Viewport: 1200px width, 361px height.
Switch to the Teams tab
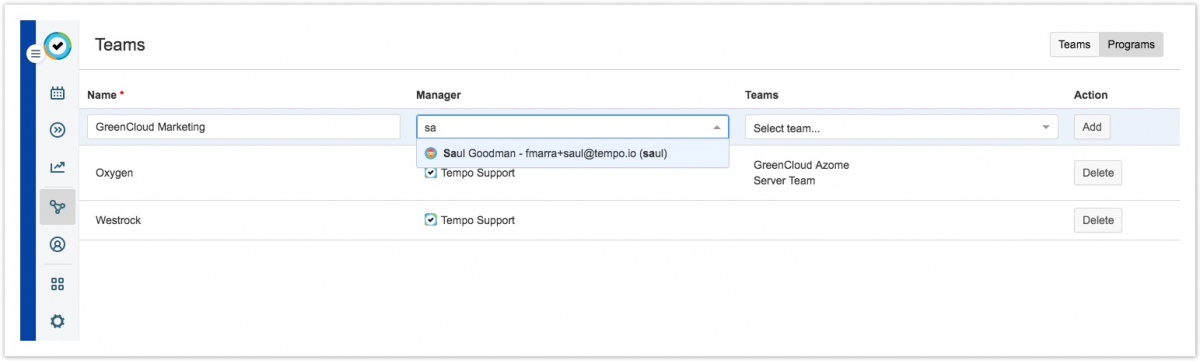(x=1074, y=45)
